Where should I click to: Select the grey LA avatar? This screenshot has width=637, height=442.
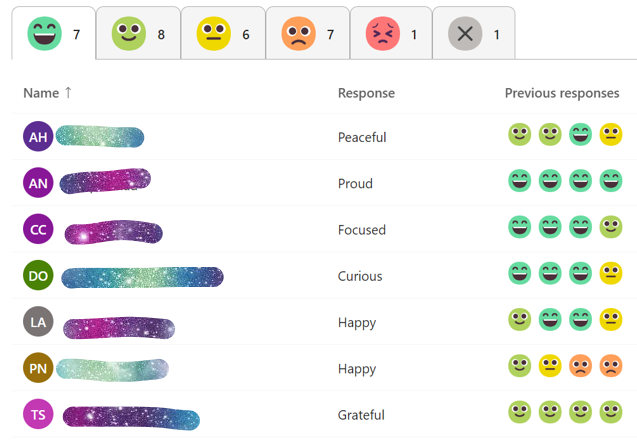point(38,322)
